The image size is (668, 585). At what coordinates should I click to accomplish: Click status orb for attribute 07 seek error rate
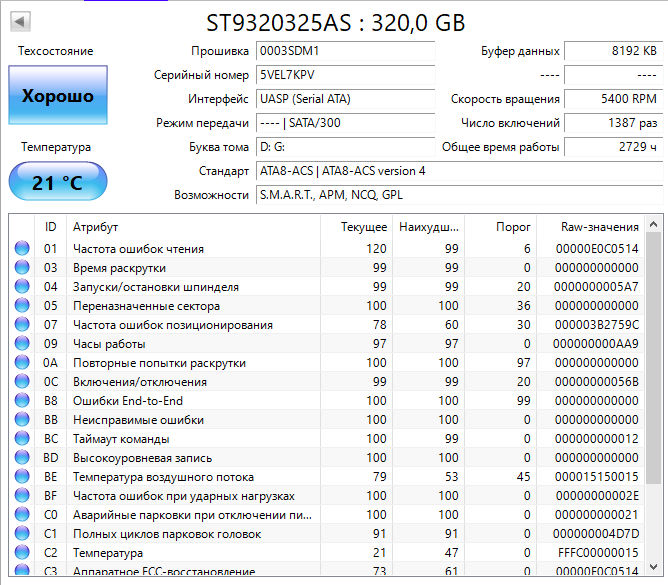click(x=22, y=325)
